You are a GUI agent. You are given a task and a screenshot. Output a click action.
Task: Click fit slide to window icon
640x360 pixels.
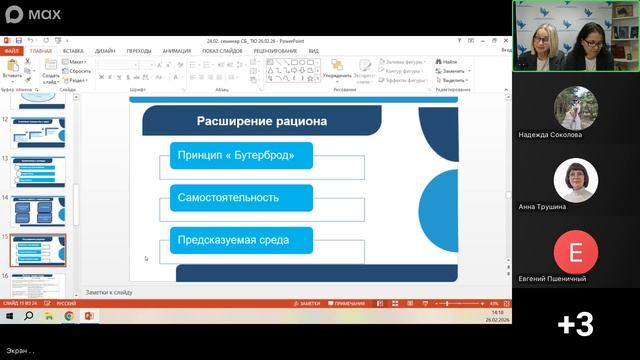tap(507, 304)
